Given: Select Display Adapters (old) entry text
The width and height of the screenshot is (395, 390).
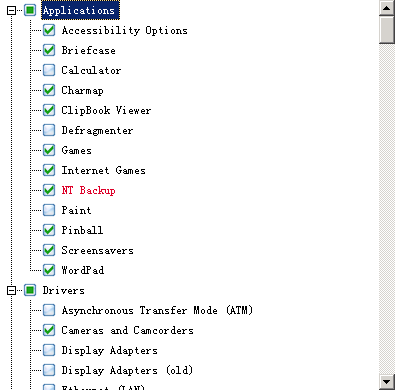Looking at the screenshot, I should click(x=127, y=370).
